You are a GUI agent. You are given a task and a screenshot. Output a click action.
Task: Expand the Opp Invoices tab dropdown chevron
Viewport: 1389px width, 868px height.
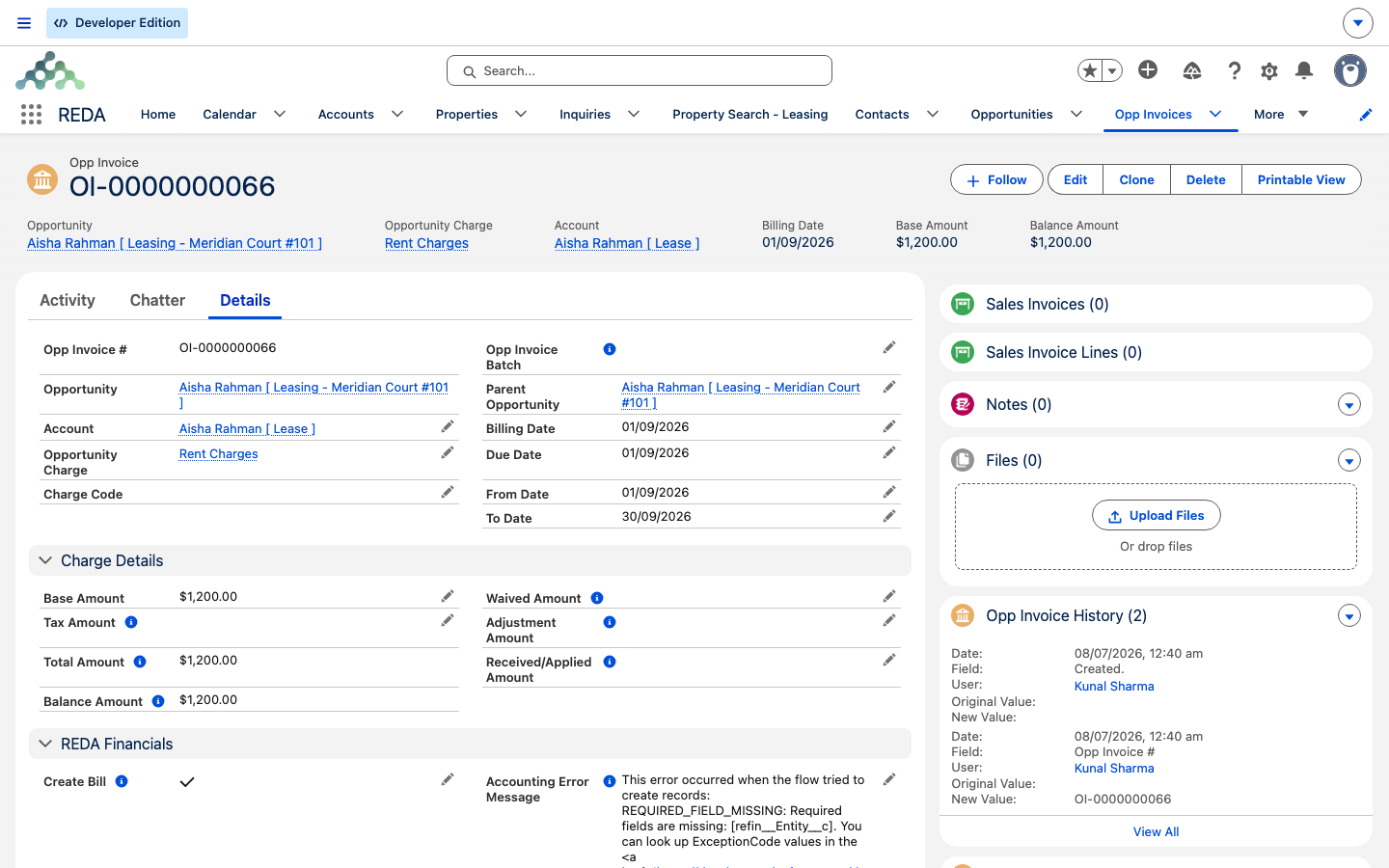pyautogui.click(x=1215, y=114)
